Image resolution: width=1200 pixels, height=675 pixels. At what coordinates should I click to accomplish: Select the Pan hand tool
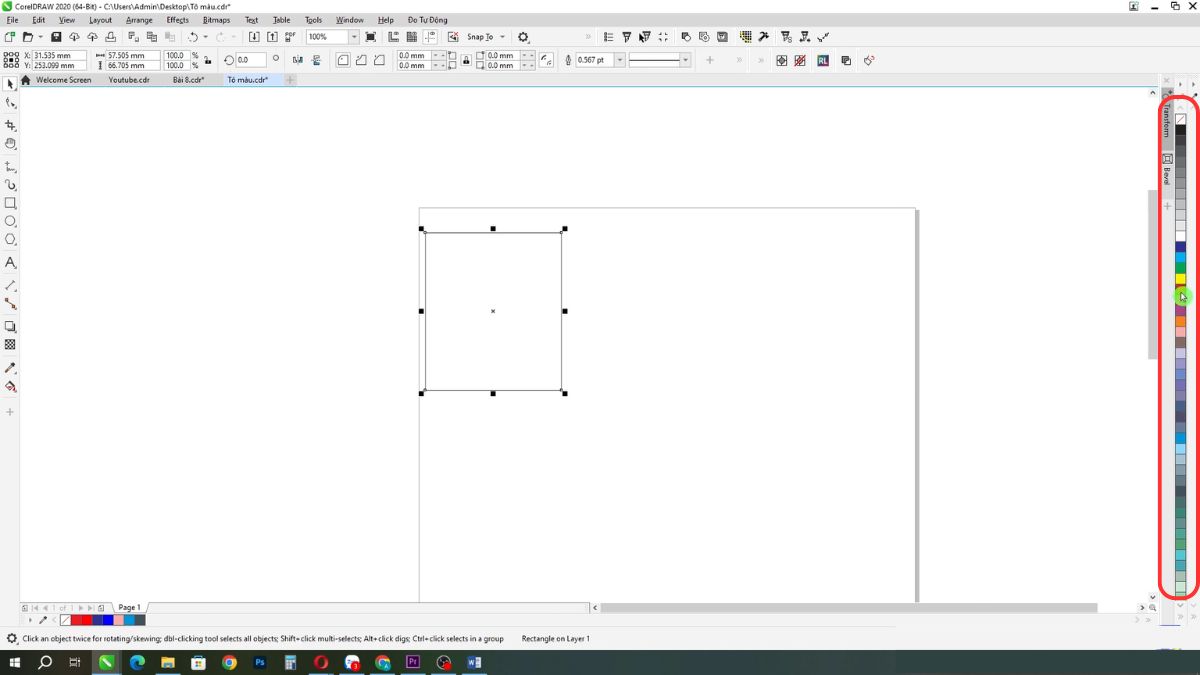(10, 144)
